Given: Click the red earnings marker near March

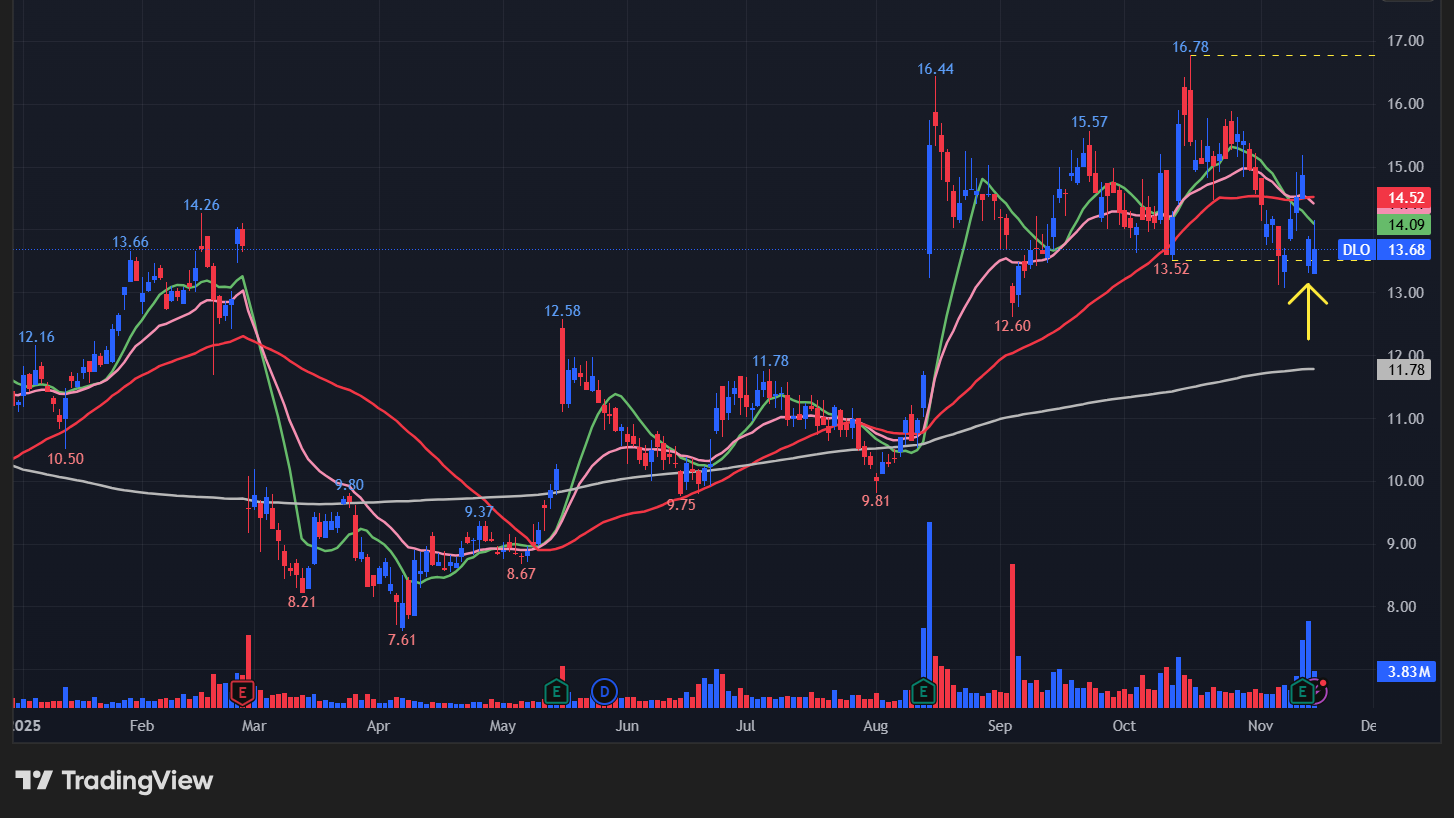Looking at the screenshot, I should pos(241,691).
